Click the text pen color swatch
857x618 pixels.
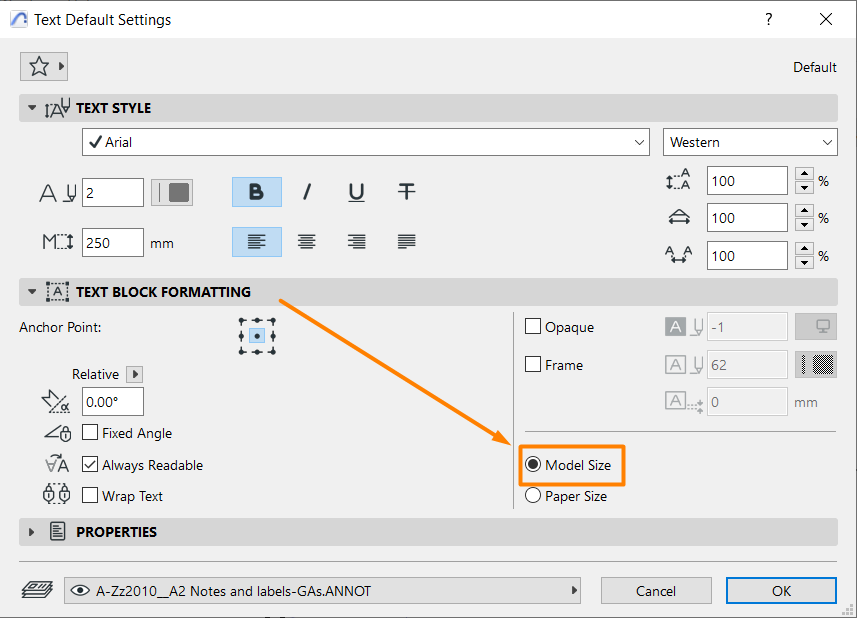pos(171,192)
